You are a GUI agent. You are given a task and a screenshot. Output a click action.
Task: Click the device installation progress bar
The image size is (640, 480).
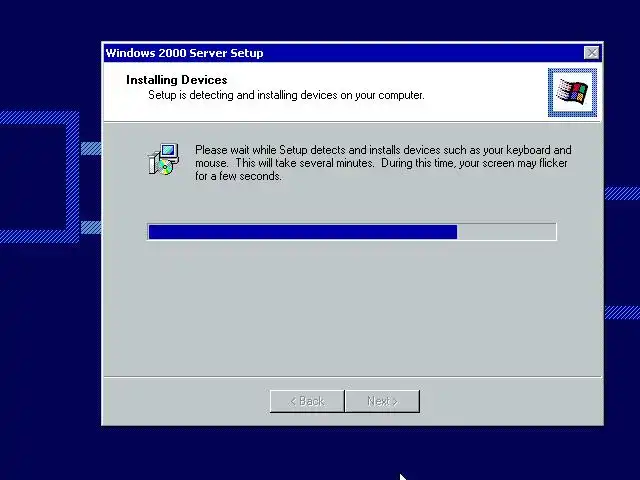pyautogui.click(x=352, y=232)
